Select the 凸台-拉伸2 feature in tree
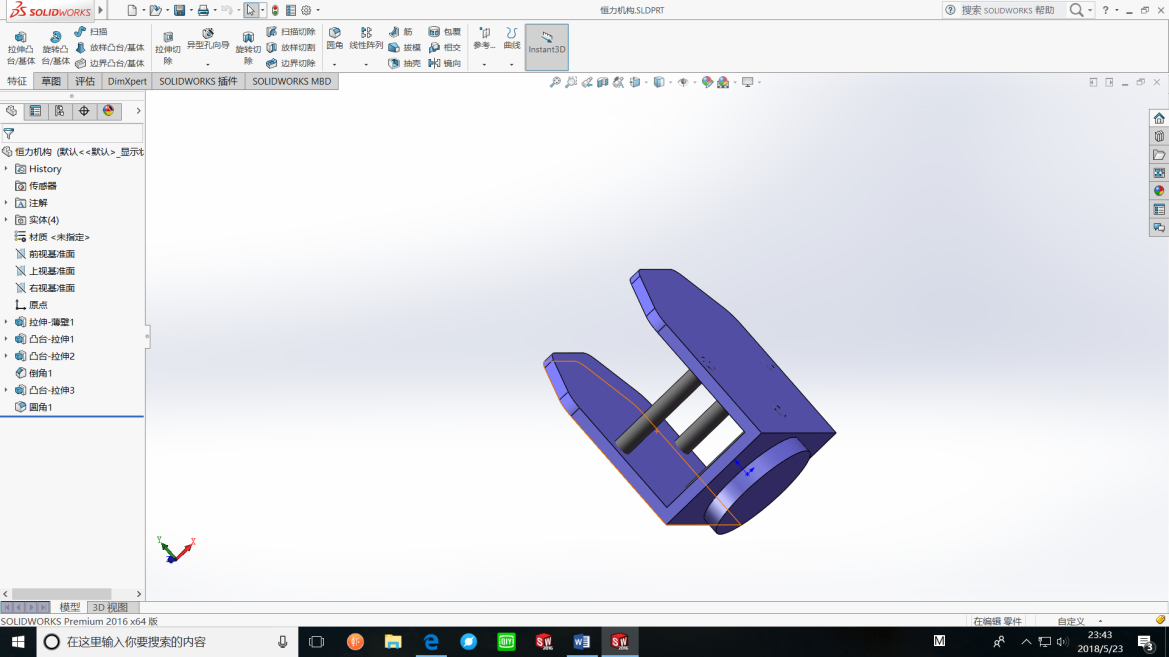The height and width of the screenshot is (657, 1169). coord(51,356)
